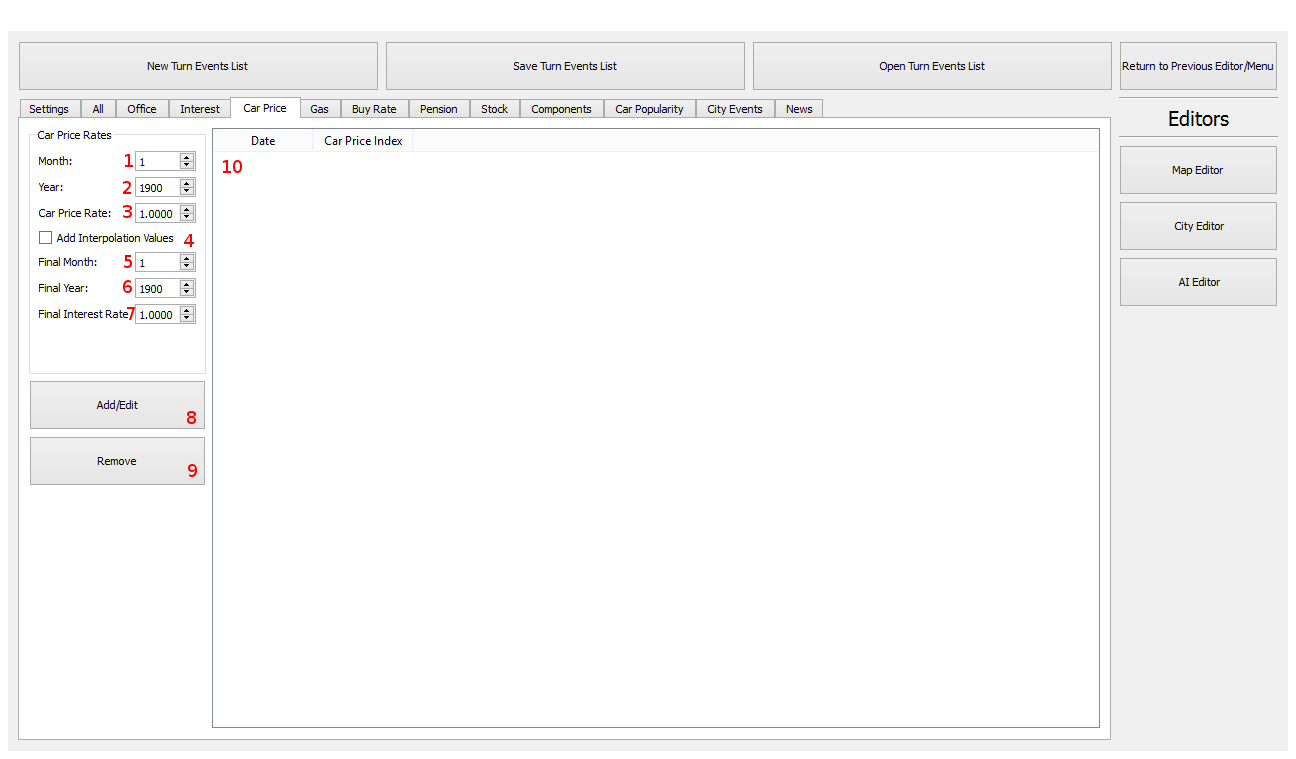Decrease the Final Month spinner value
Screen dimensions: 1296x759
point(186,266)
